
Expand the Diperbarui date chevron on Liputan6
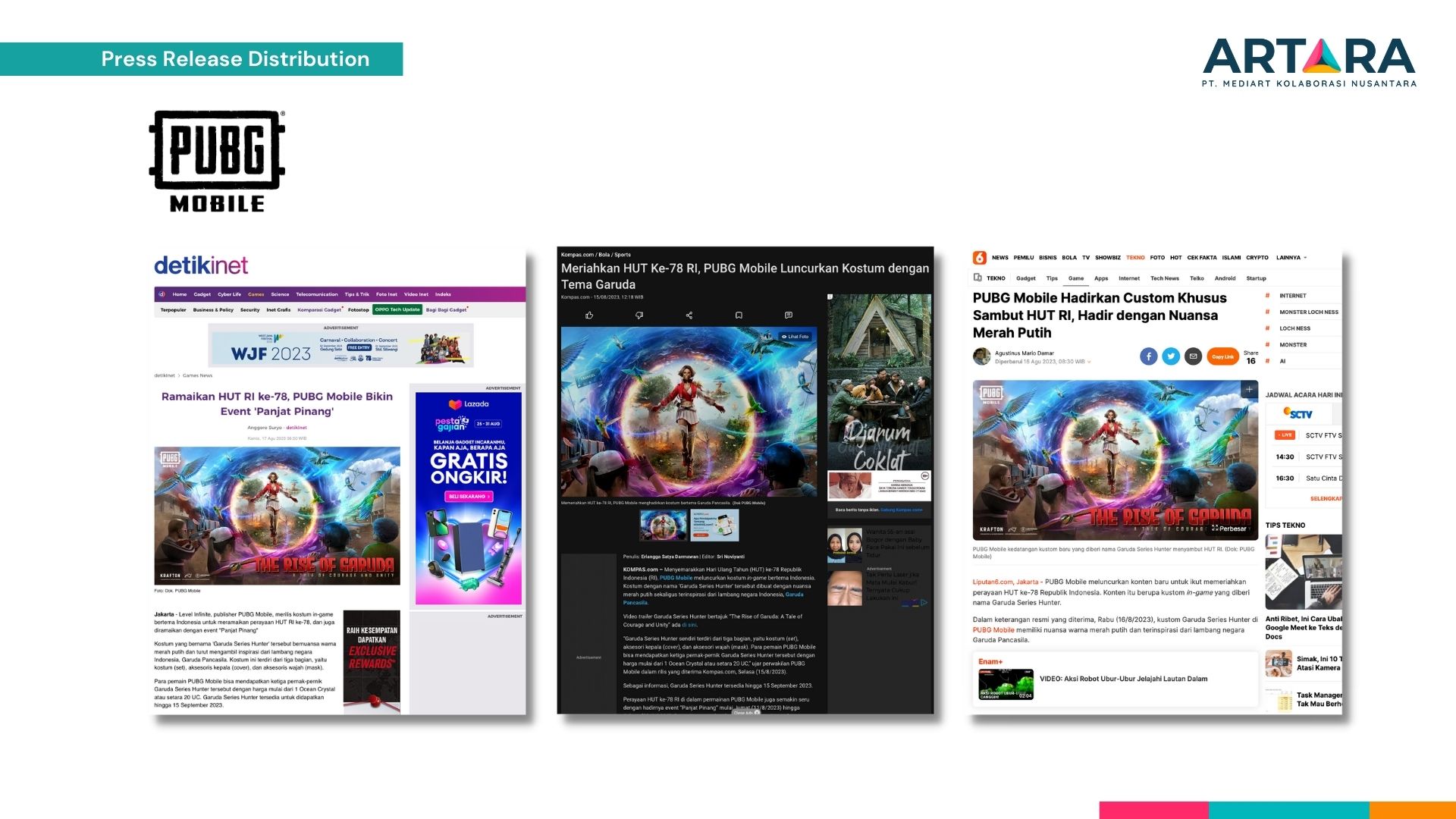click(1090, 362)
